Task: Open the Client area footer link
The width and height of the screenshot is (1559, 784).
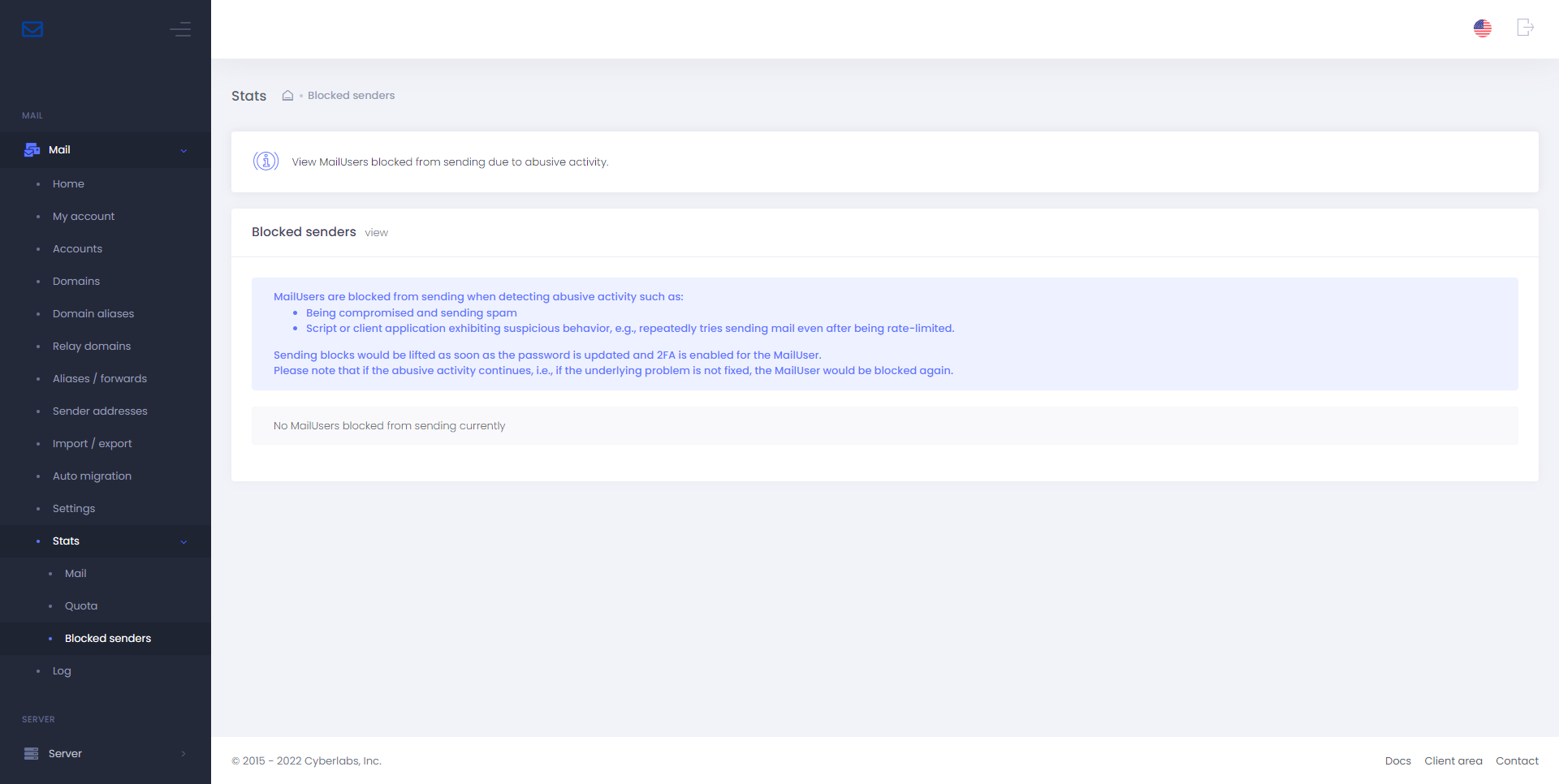Action: point(1453,761)
